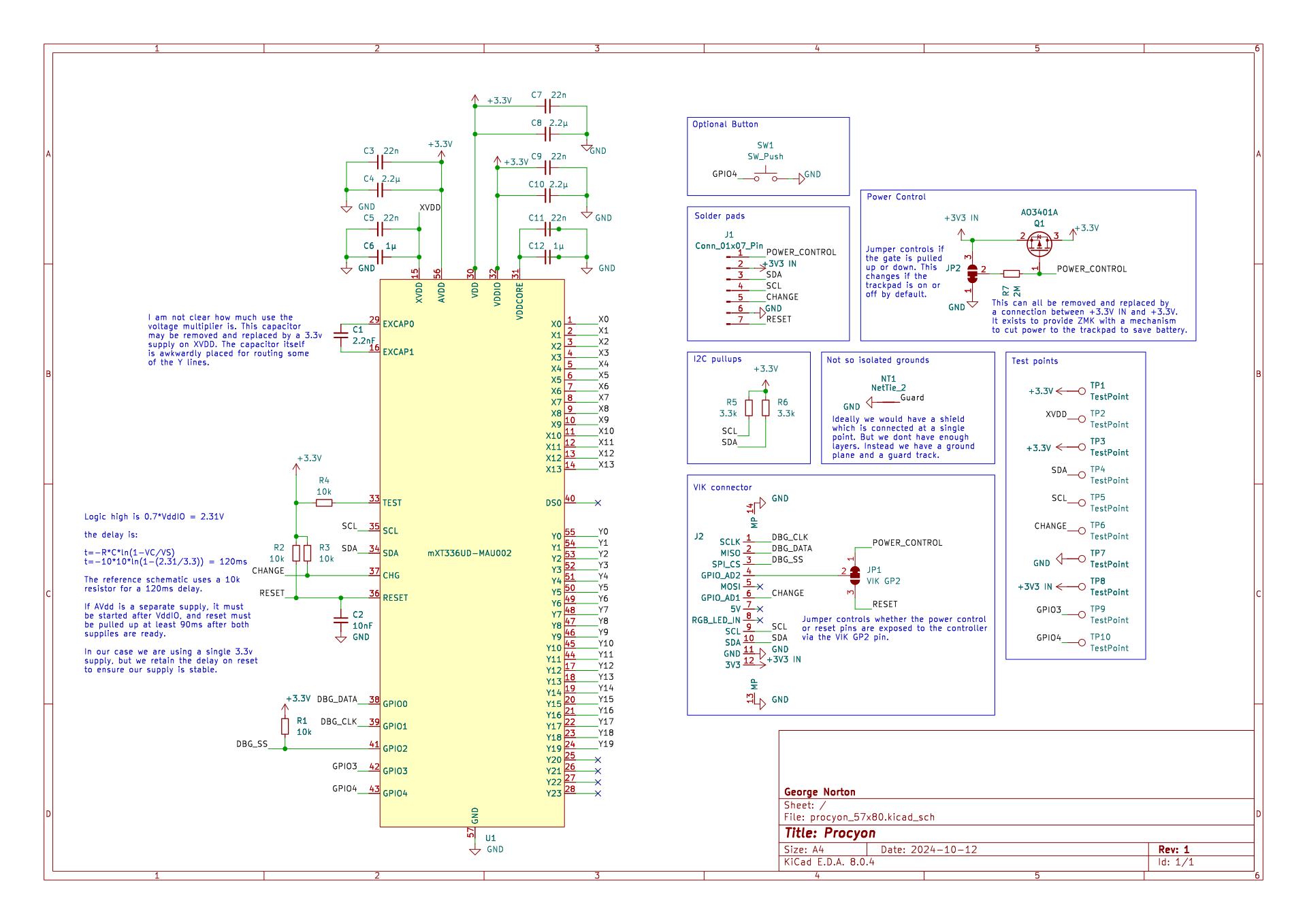
Task: Click the J2 connector reference
Action: pyautogui.click(x=699, y=536)
